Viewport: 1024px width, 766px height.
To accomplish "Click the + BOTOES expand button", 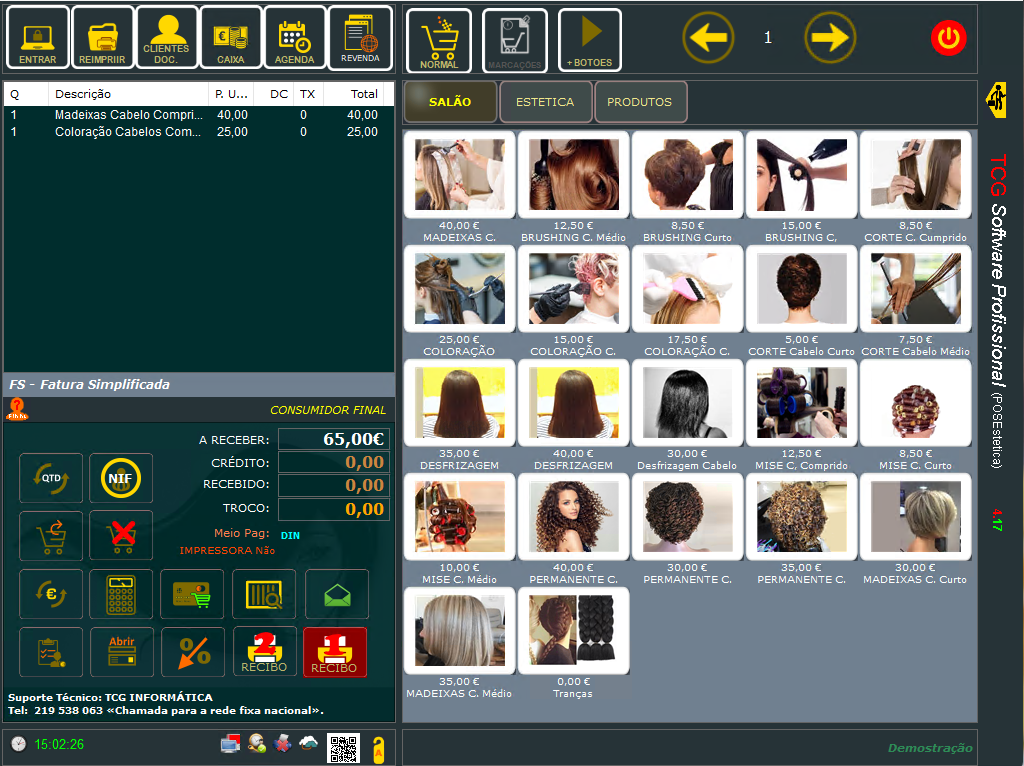I will coord(589,40).
